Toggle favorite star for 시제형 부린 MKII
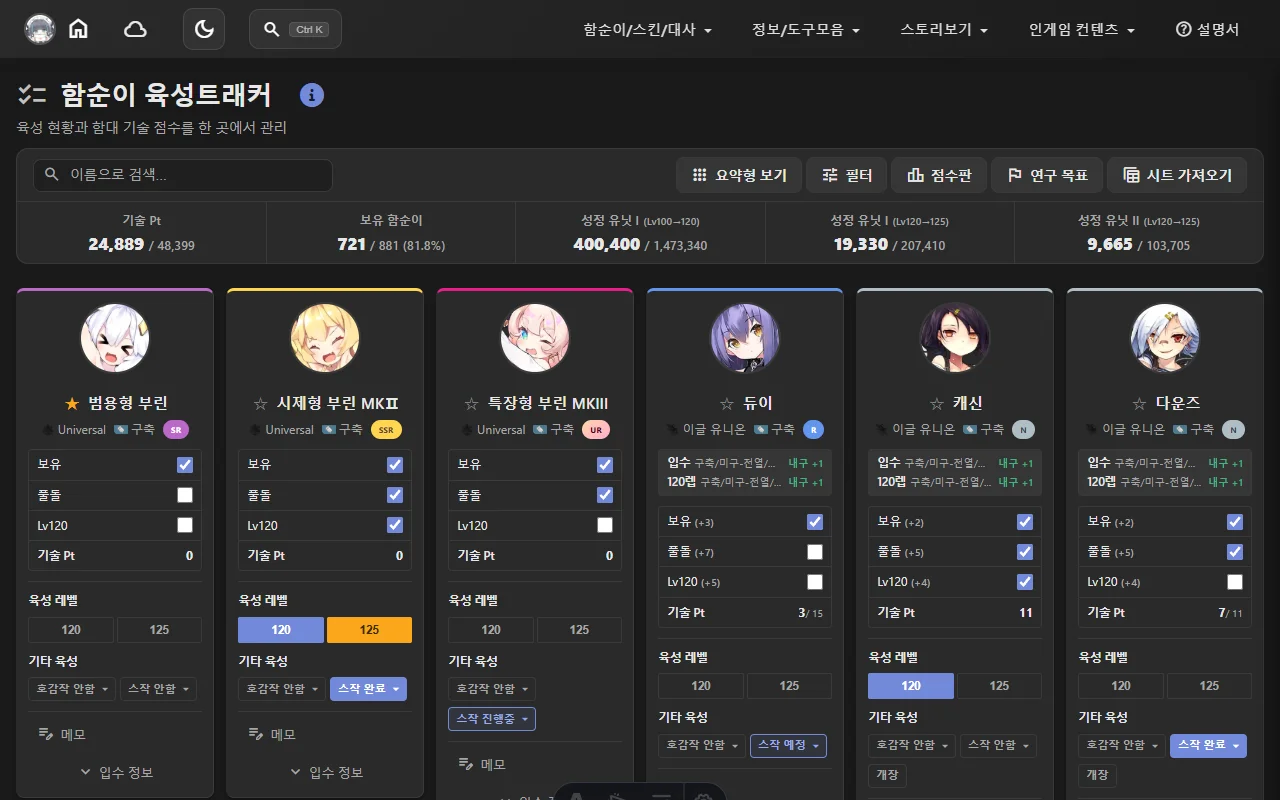This screenshot has height=800, width=1280. [260, 403]
